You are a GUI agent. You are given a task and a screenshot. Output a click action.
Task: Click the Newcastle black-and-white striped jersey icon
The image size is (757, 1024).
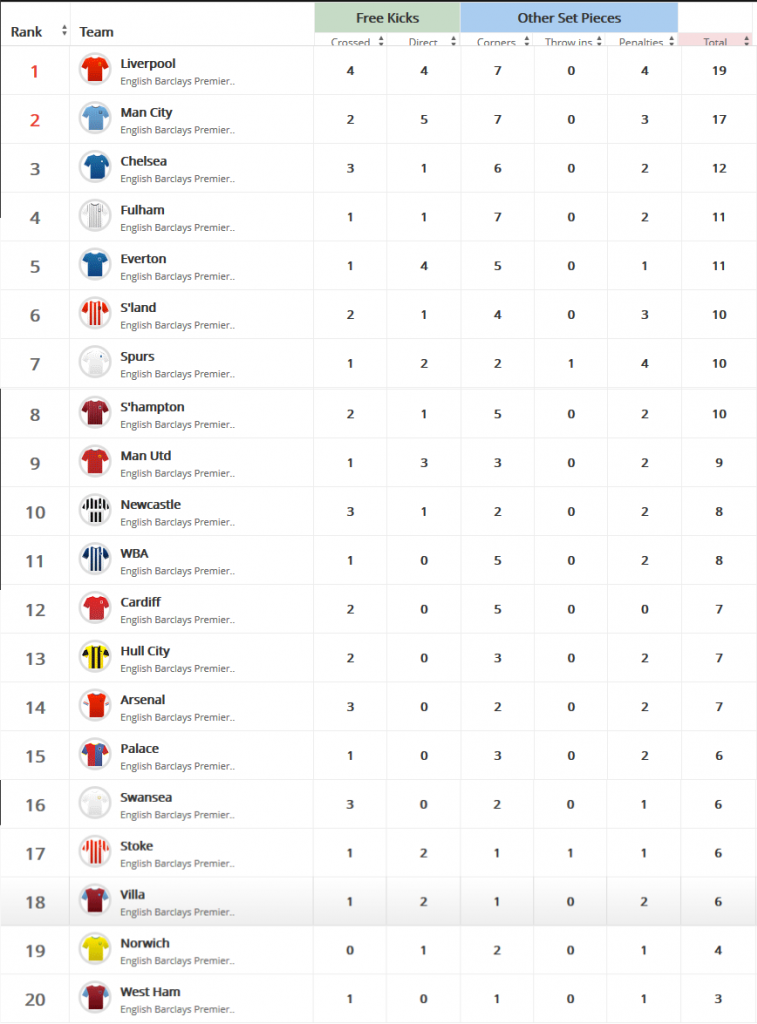[x=95, y=510]
